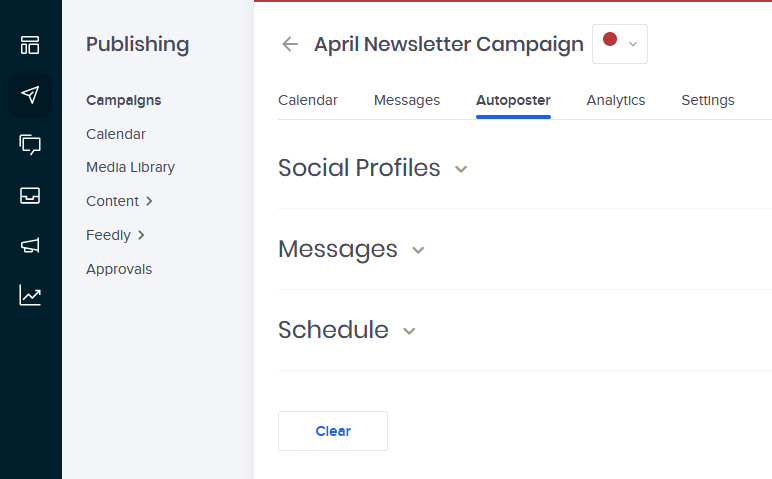Expand the Content submenu

[119, 201]
